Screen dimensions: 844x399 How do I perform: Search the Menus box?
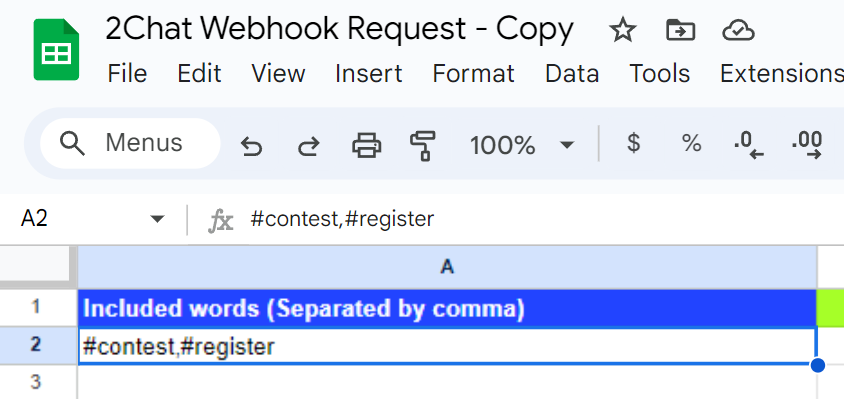[x=130, y=143]
